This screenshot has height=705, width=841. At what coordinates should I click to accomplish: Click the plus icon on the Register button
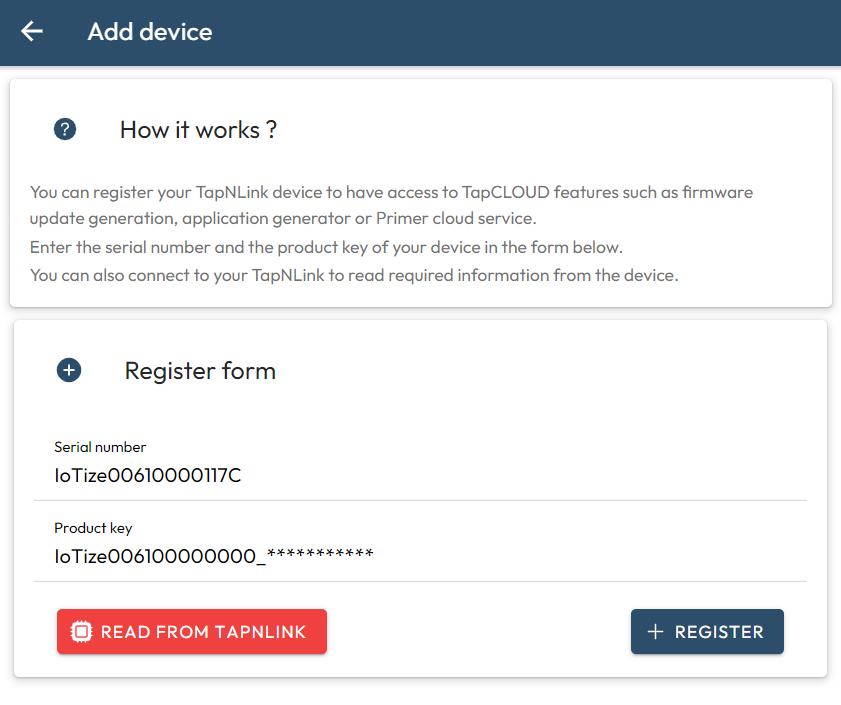656,632
